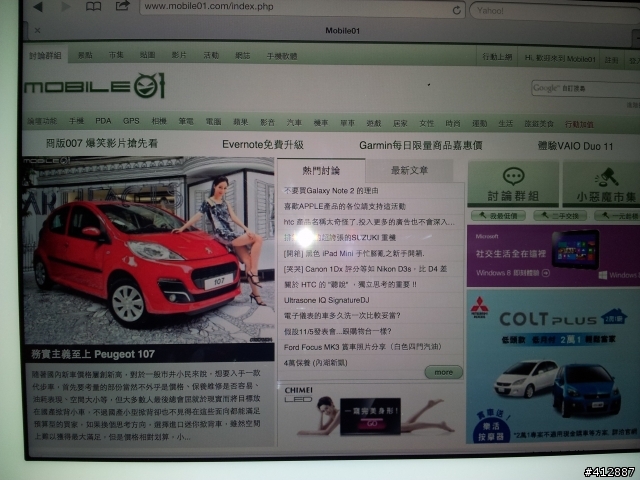Click the GO button in the CHIMEI LED ad
Screen dimensions: 640x480
coord(371,424)
